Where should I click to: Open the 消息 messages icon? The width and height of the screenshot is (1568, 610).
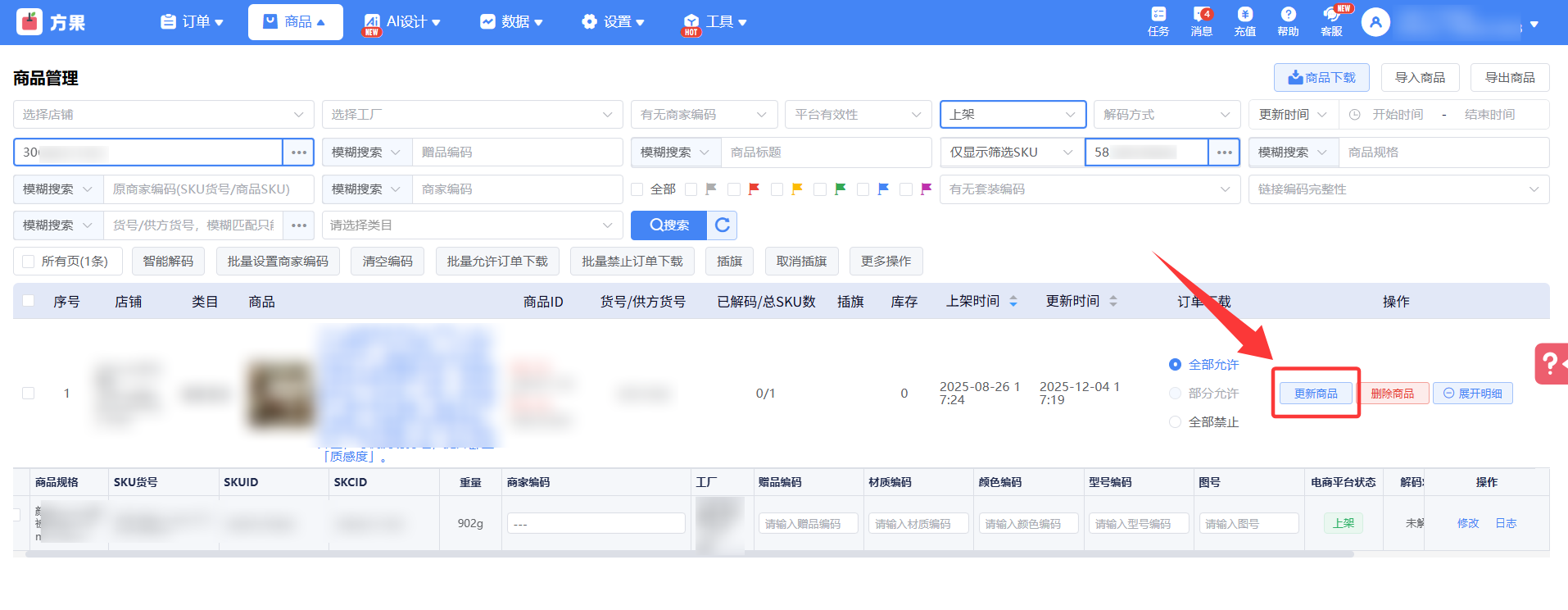pyautogui.click(x=1201, y=21)
